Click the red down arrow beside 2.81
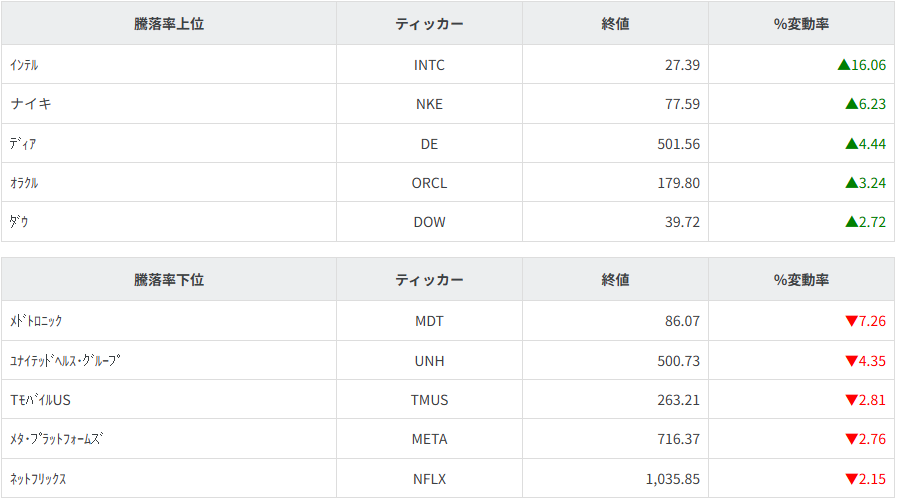 point(851,400)
